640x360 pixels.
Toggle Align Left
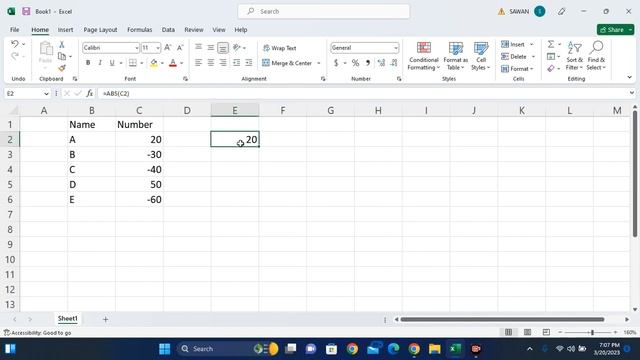click(198, 63)
